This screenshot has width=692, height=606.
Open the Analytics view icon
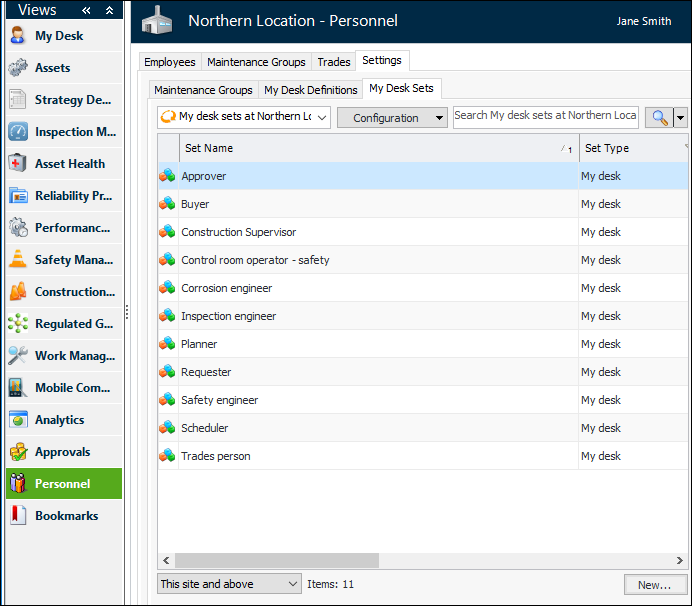(x=18, y=420)
